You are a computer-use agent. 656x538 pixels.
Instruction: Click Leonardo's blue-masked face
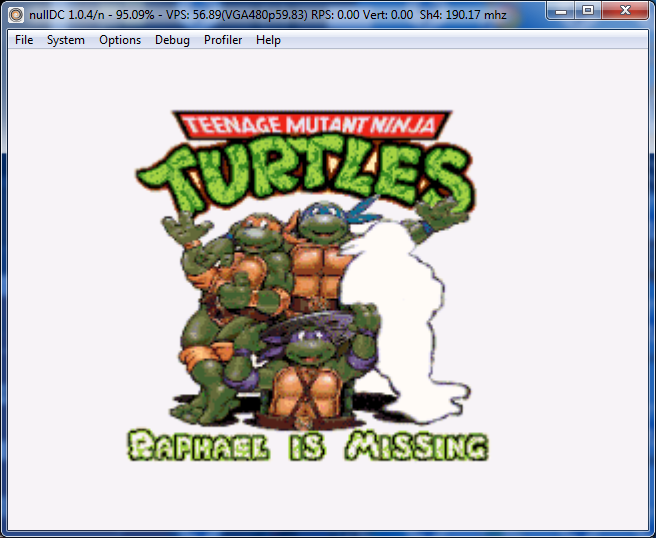pos(321,224)
